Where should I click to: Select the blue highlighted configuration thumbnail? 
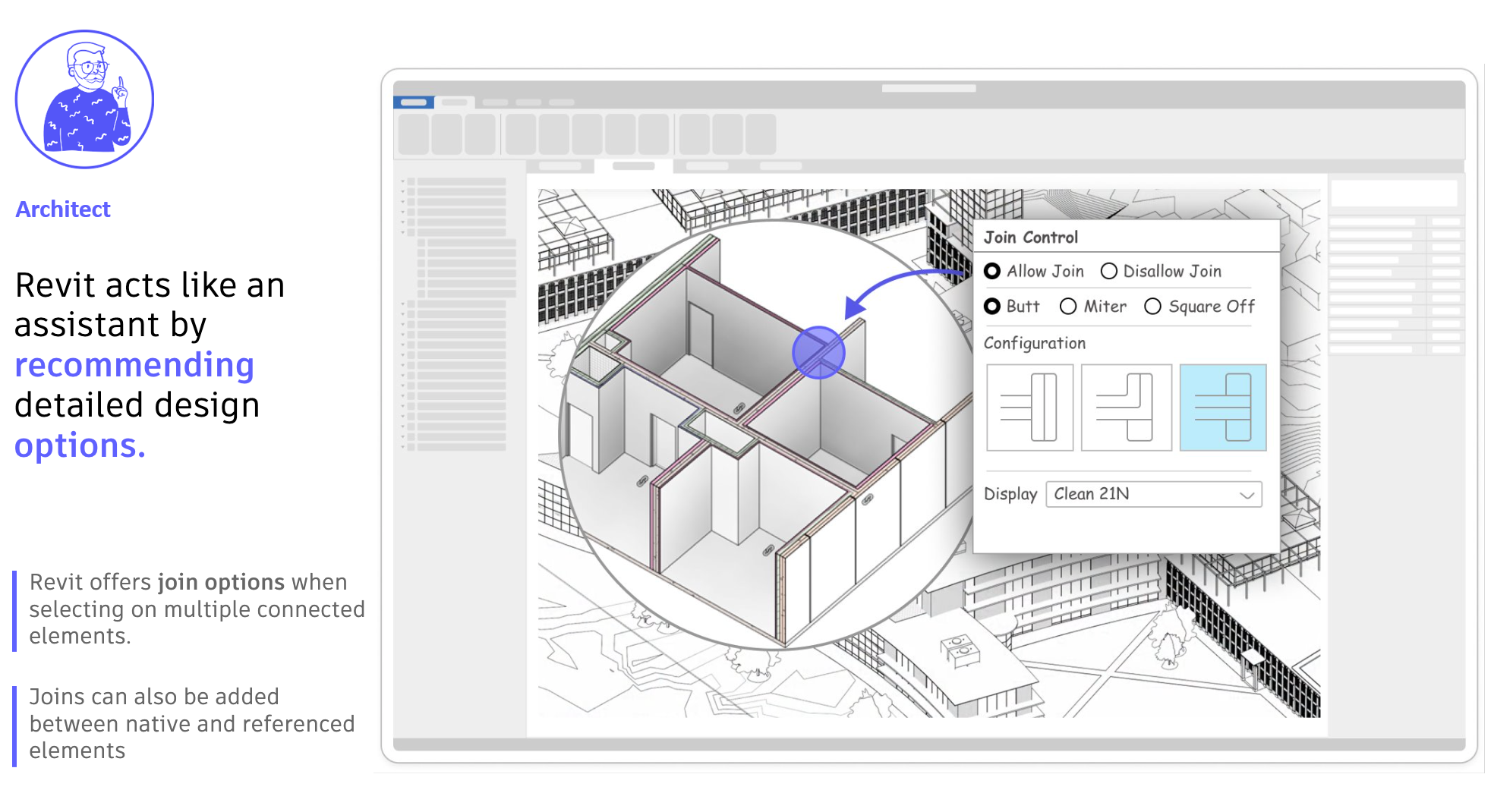pyautogui.click(x=1223, y=408)
